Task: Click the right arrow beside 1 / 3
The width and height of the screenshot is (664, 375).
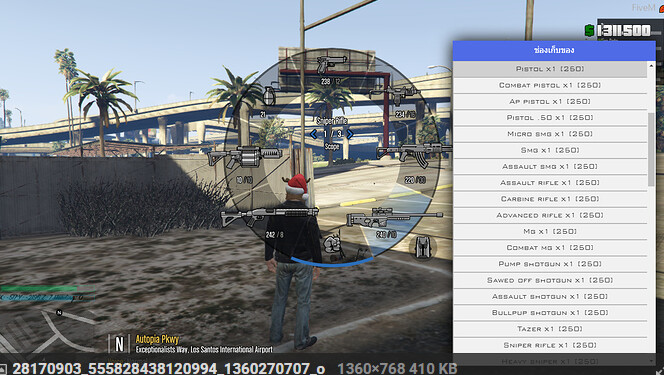Action: tap(350, 134)
